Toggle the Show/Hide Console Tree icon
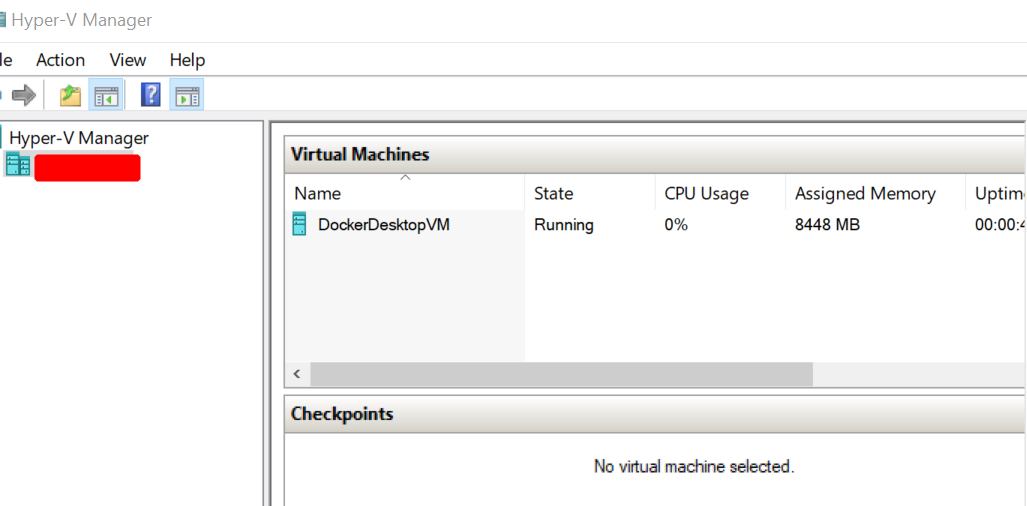The height and width of the screenshot is (506, 1027). point(105,96)
